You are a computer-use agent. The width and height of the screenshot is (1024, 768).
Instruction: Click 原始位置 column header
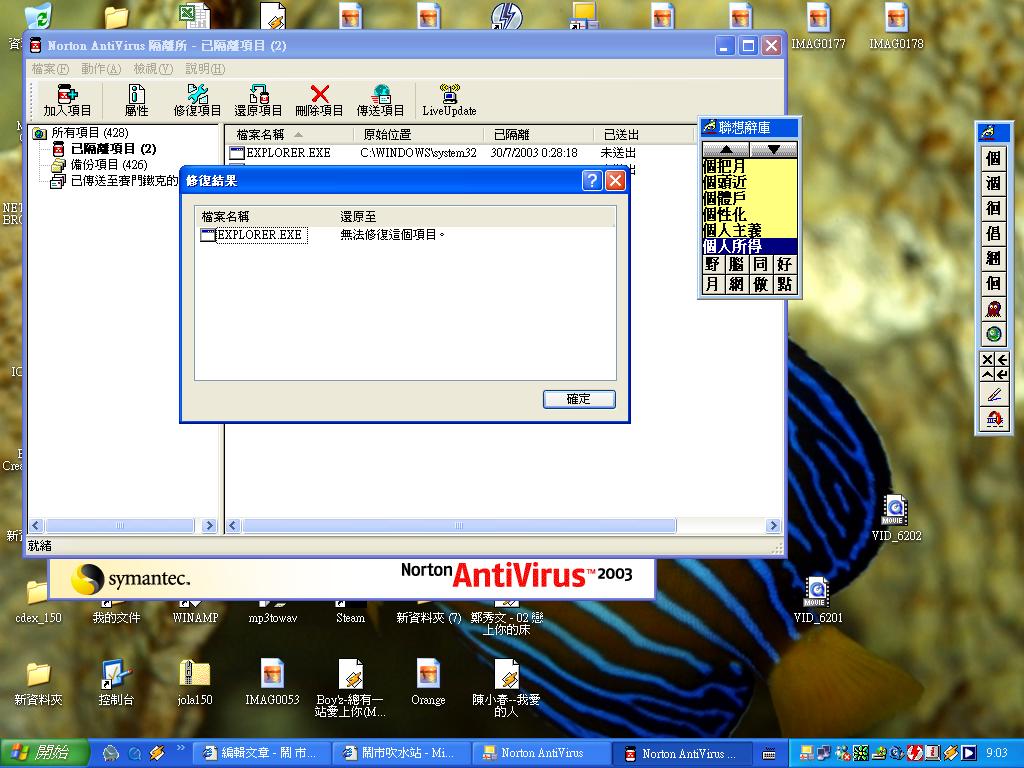point(419,135)
